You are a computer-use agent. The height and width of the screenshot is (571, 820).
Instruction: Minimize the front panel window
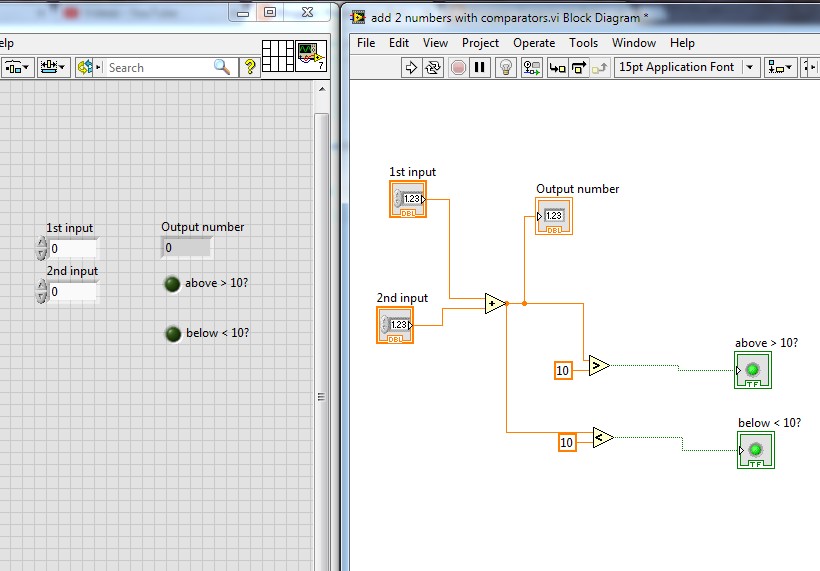[243, 13]
